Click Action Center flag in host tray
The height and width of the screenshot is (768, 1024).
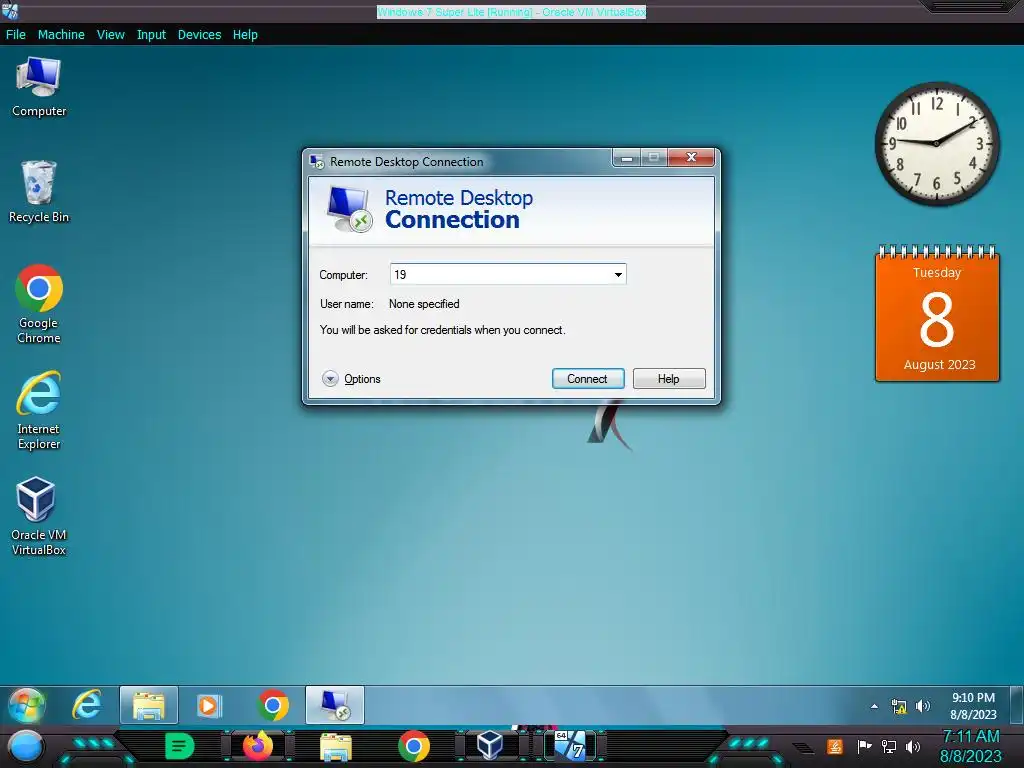point(864,746)
